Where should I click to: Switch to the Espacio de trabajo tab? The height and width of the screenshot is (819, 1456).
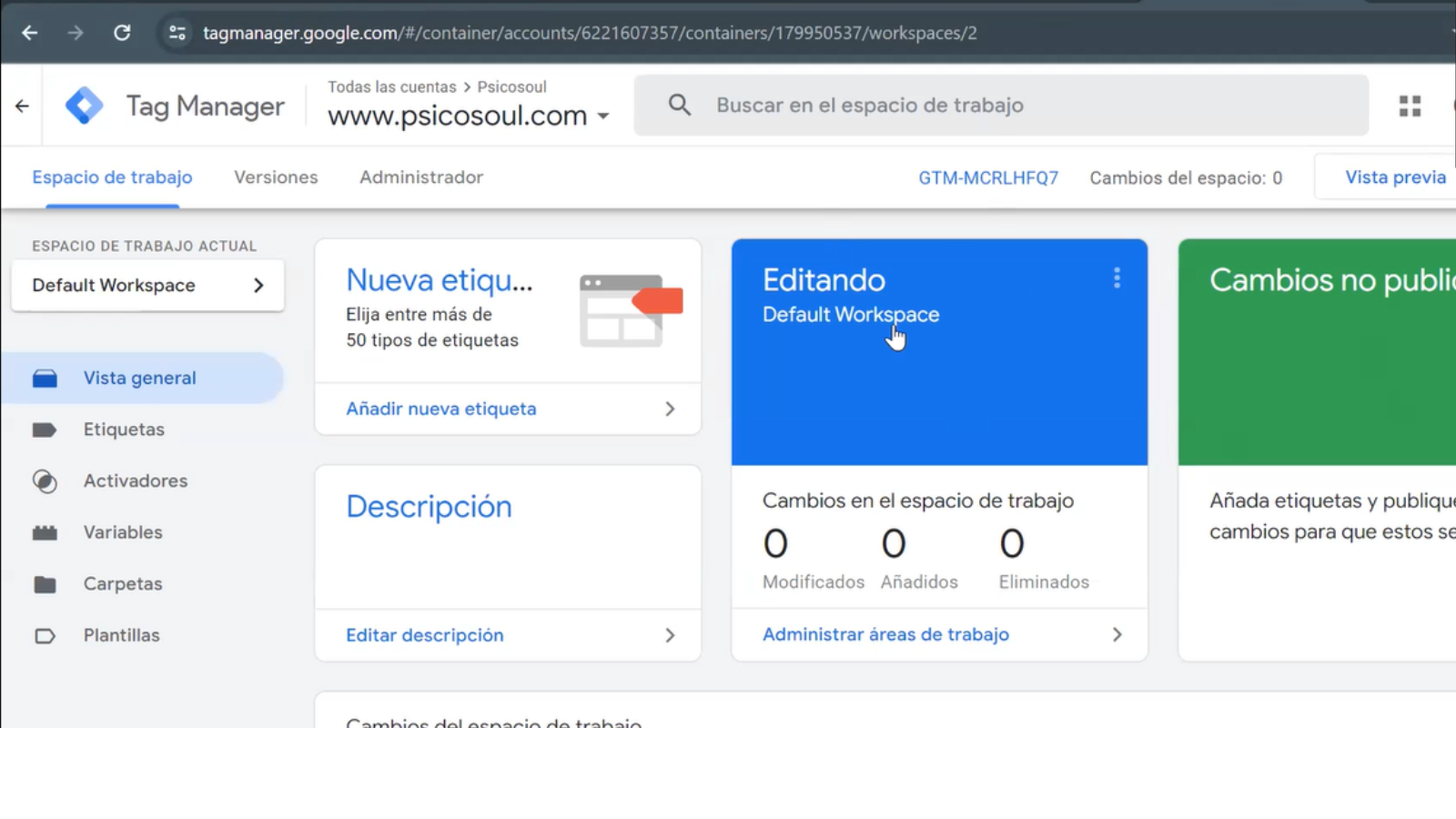point(112,177)
